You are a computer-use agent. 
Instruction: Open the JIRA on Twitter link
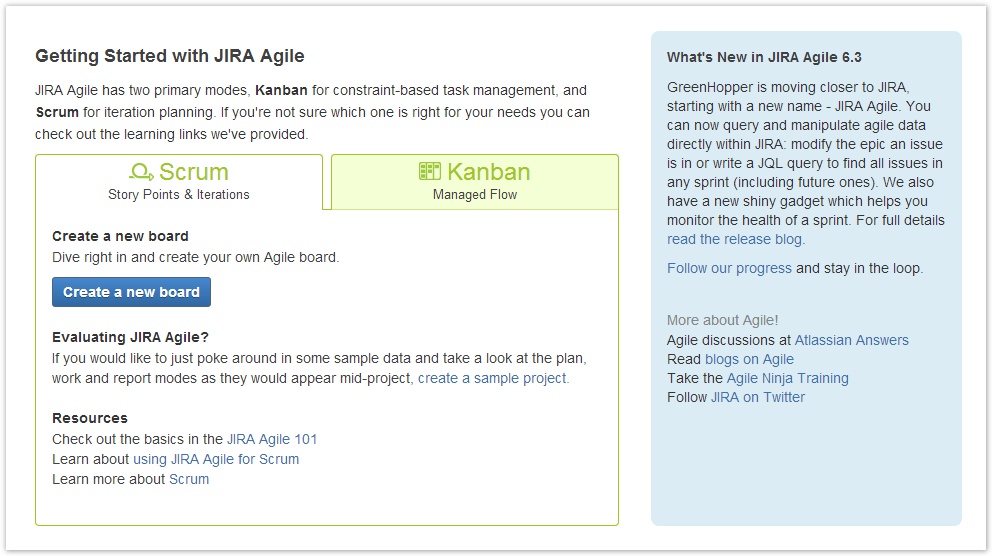click(758, 397)
